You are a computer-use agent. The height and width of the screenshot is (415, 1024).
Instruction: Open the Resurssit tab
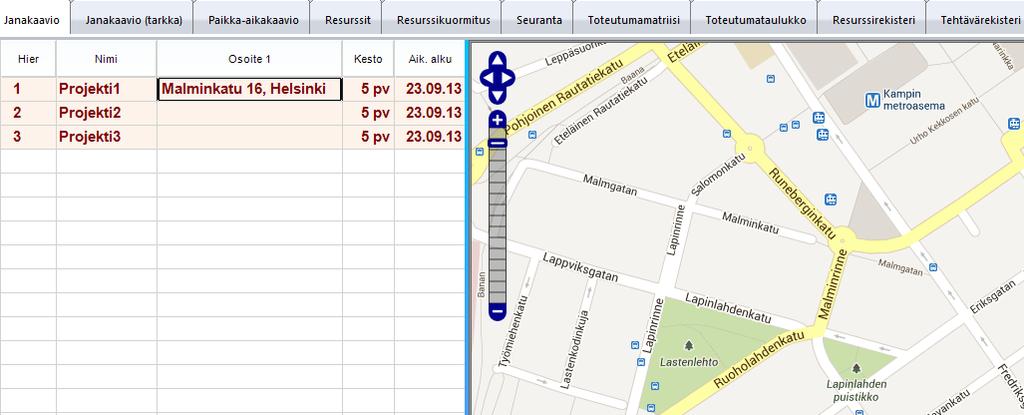point(348,20)
